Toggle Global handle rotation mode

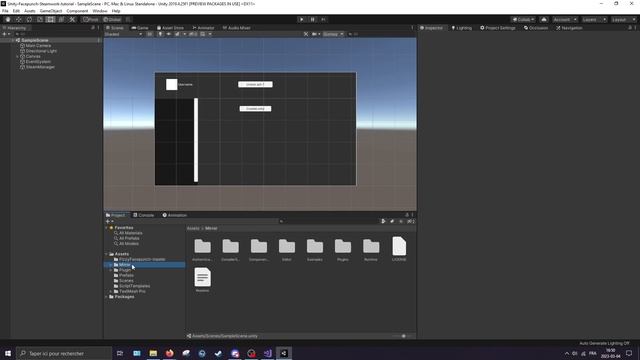[x=112, y=20]
